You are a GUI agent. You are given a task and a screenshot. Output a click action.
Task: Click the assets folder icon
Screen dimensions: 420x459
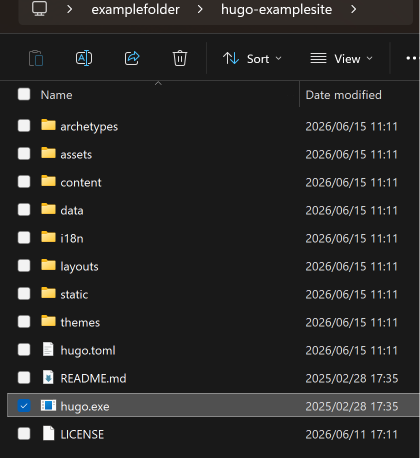pyautogui.click(x=48, y=153)
